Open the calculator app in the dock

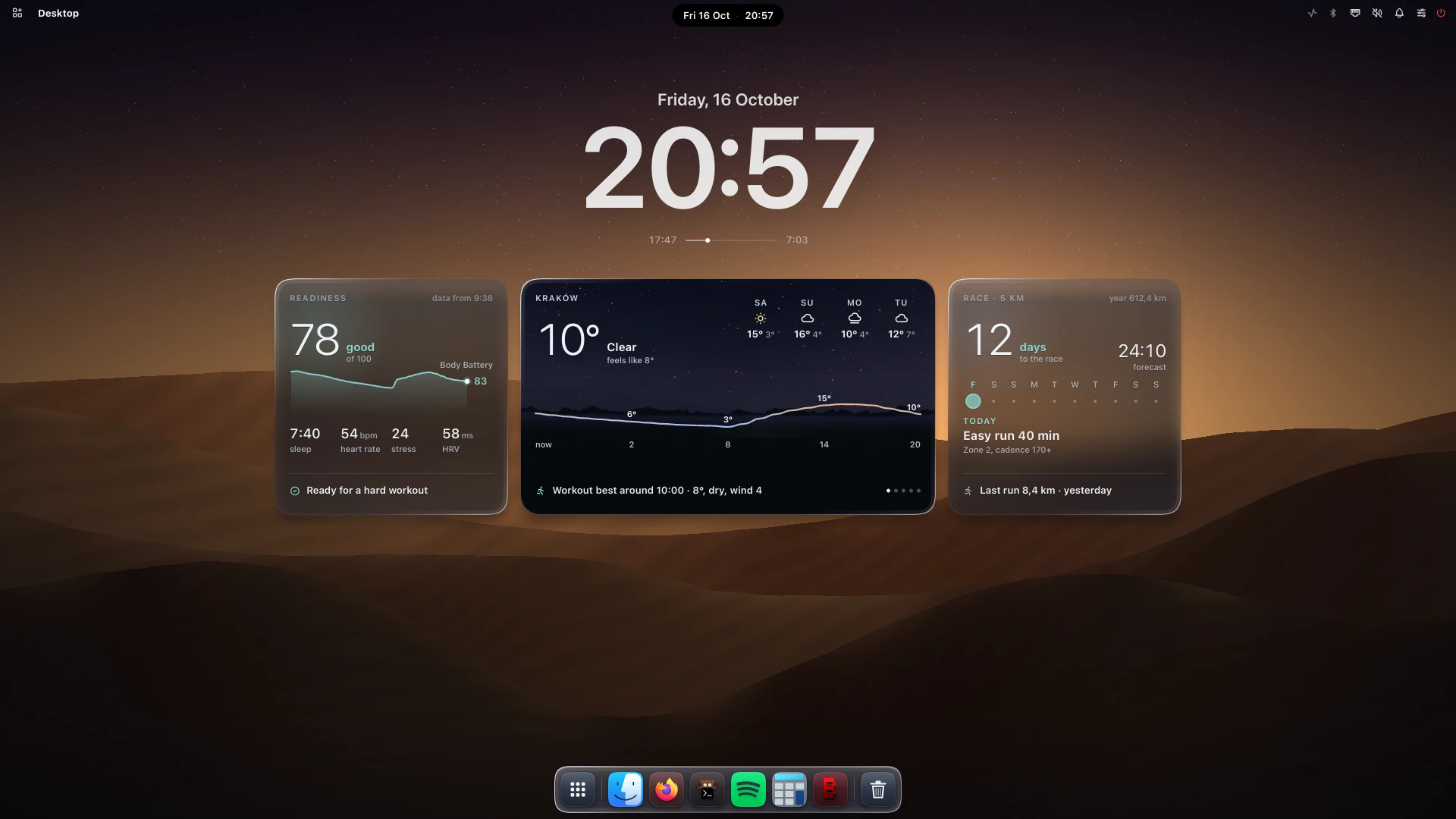(789, 790)
